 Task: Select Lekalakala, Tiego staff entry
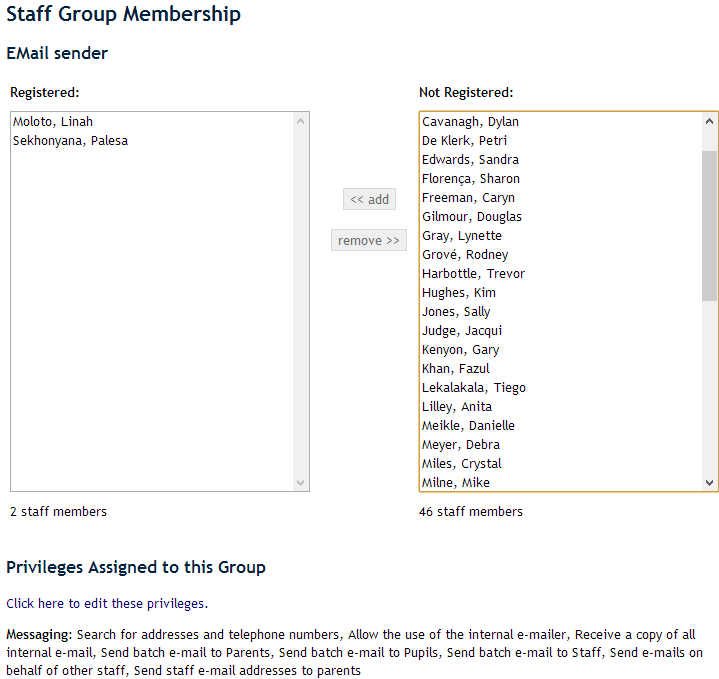(474, 388)
